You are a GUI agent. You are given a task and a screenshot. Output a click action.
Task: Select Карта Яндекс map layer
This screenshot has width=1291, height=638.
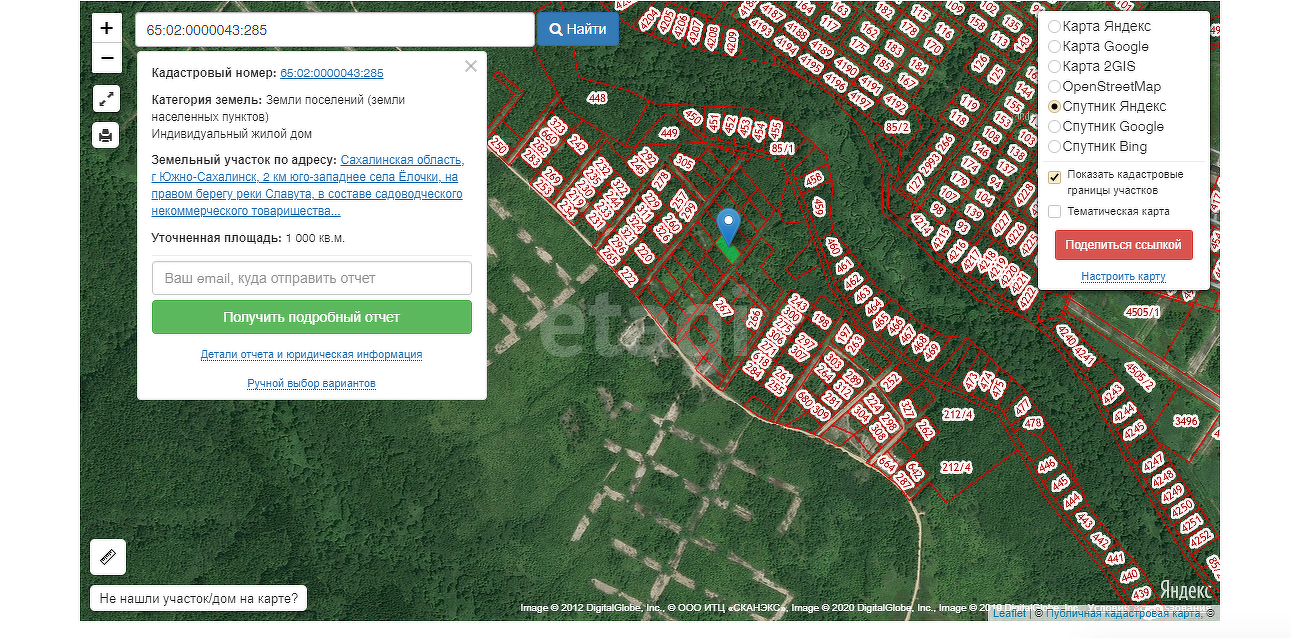pos(1054,27)
